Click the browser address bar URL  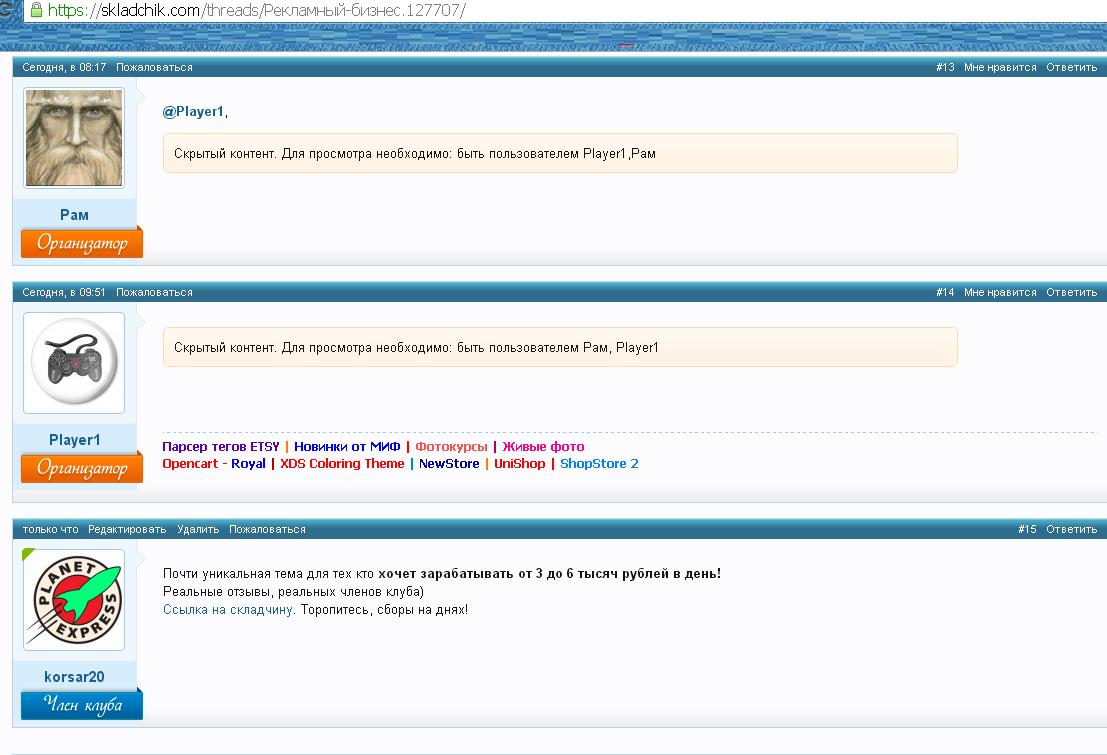pos(257,11)
